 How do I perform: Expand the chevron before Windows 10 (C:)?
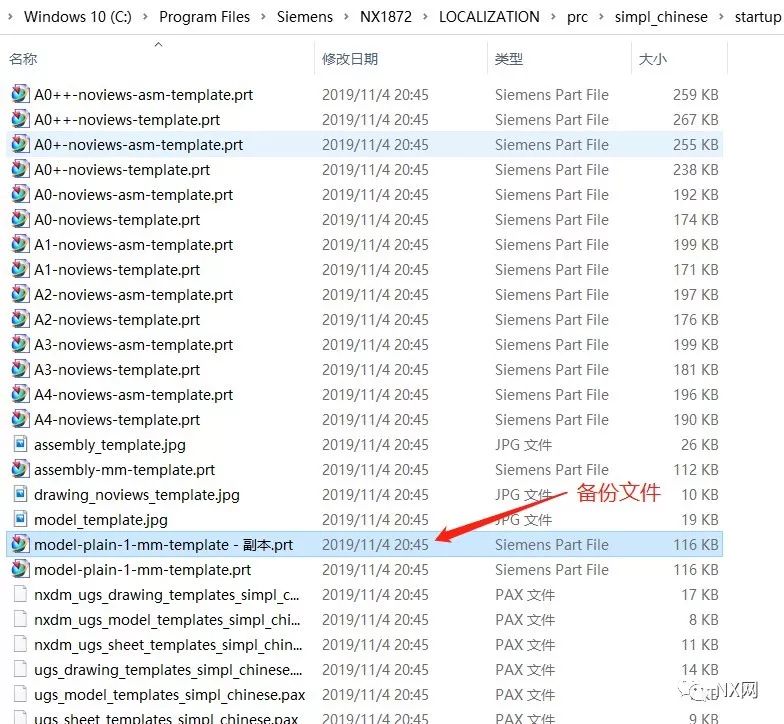11,16
